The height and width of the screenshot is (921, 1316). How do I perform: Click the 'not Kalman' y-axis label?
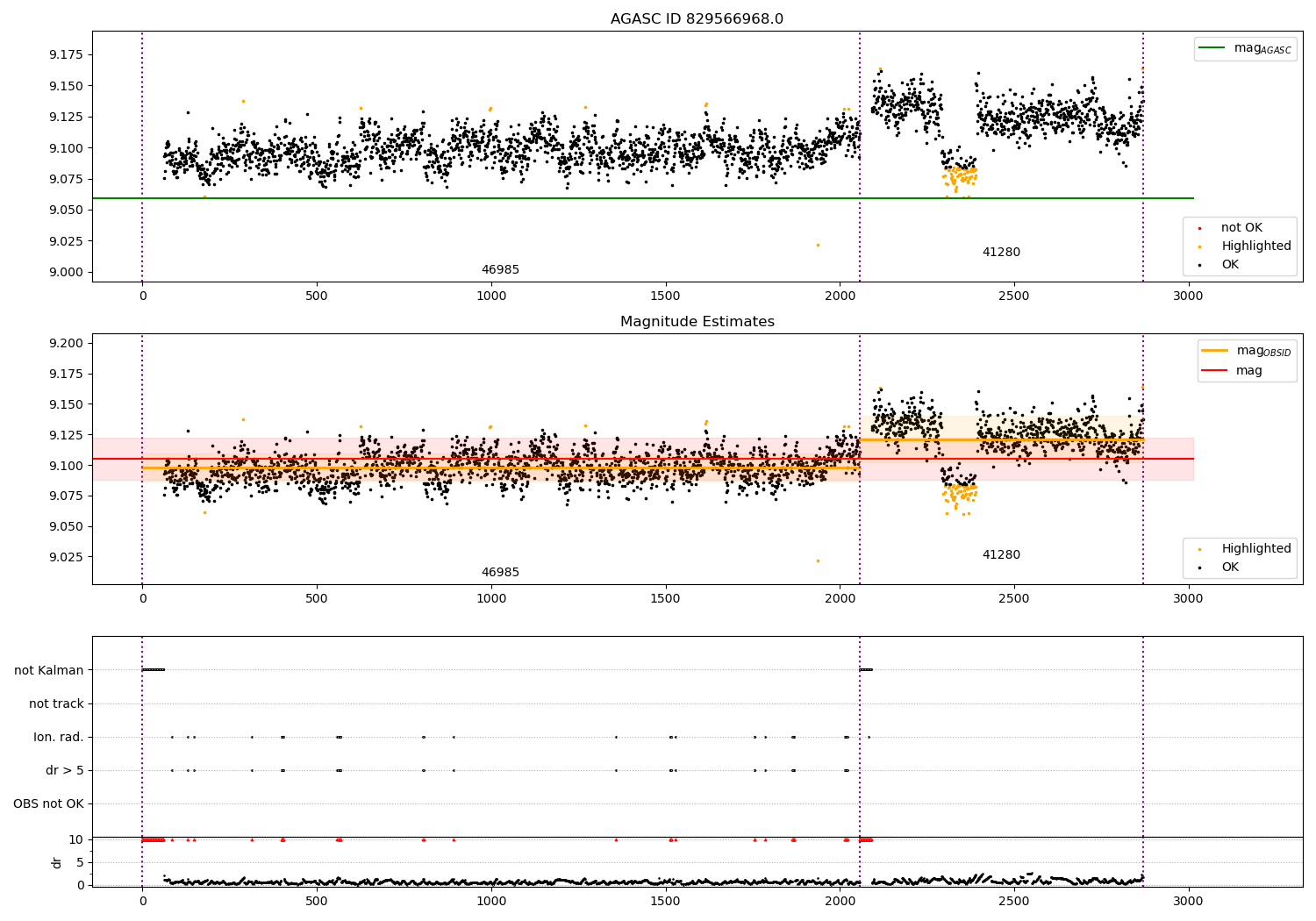(49, 670)
